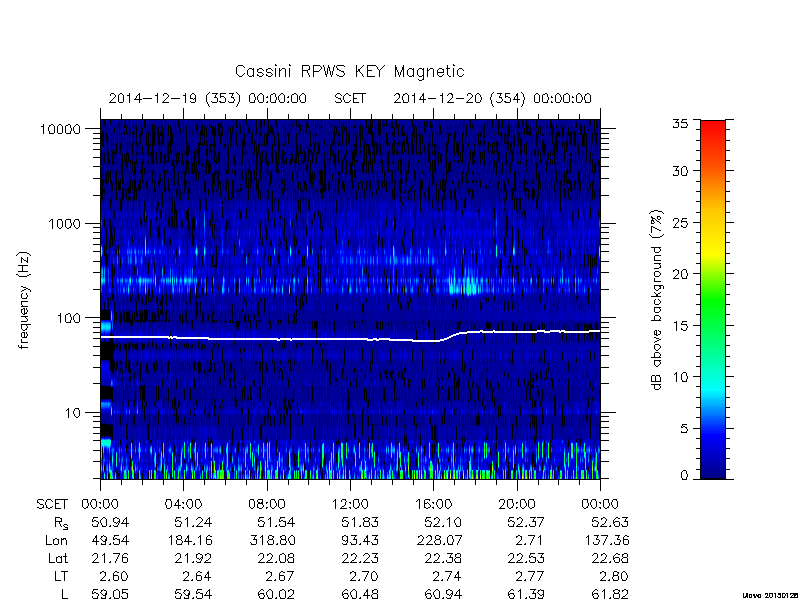
Task: Click the Lat value 21.76
Action: coord(110,558)
